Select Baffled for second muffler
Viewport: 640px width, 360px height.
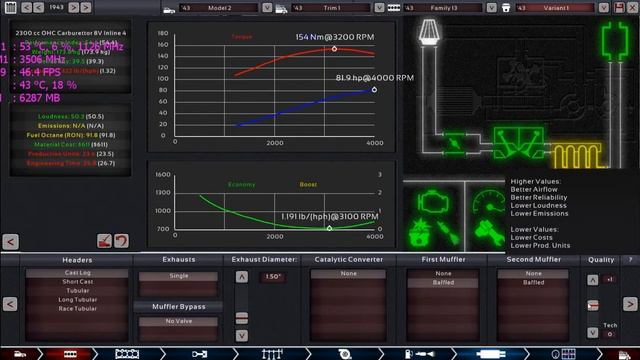pyautogui.click(x=533, y=282)
